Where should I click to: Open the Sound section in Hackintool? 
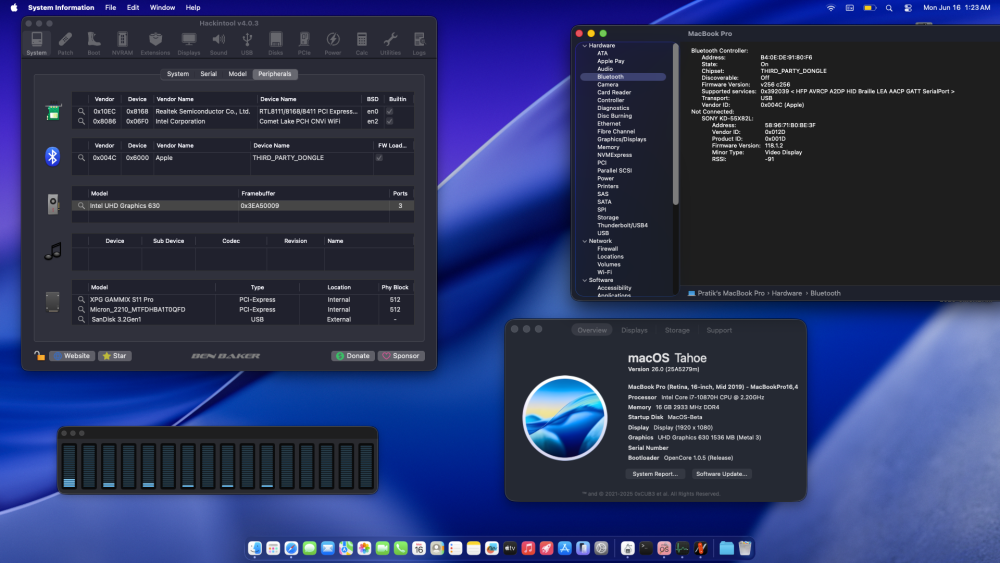[218, 43]
